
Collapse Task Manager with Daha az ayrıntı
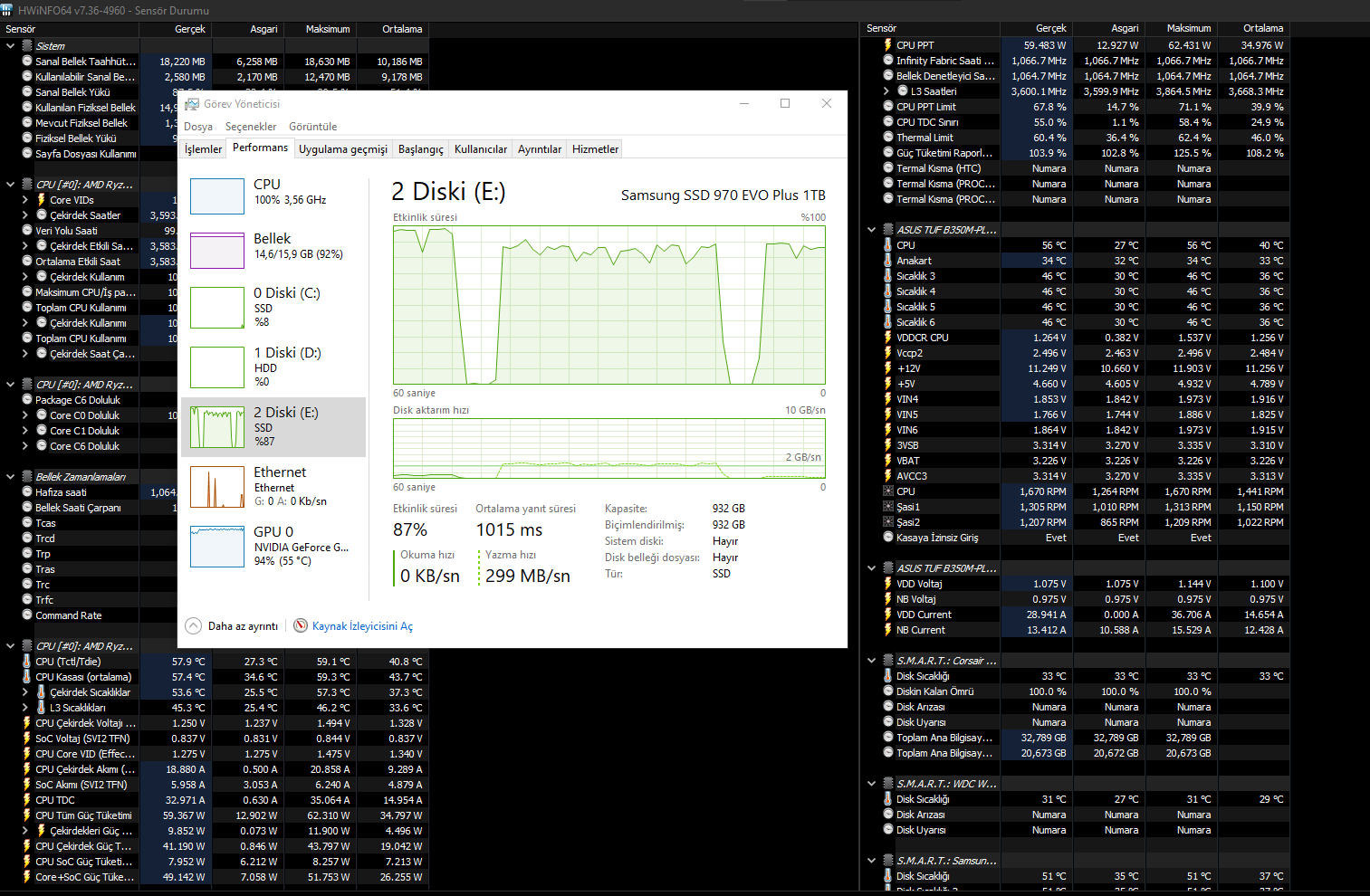pyautogui.click(x=232, y=625)
